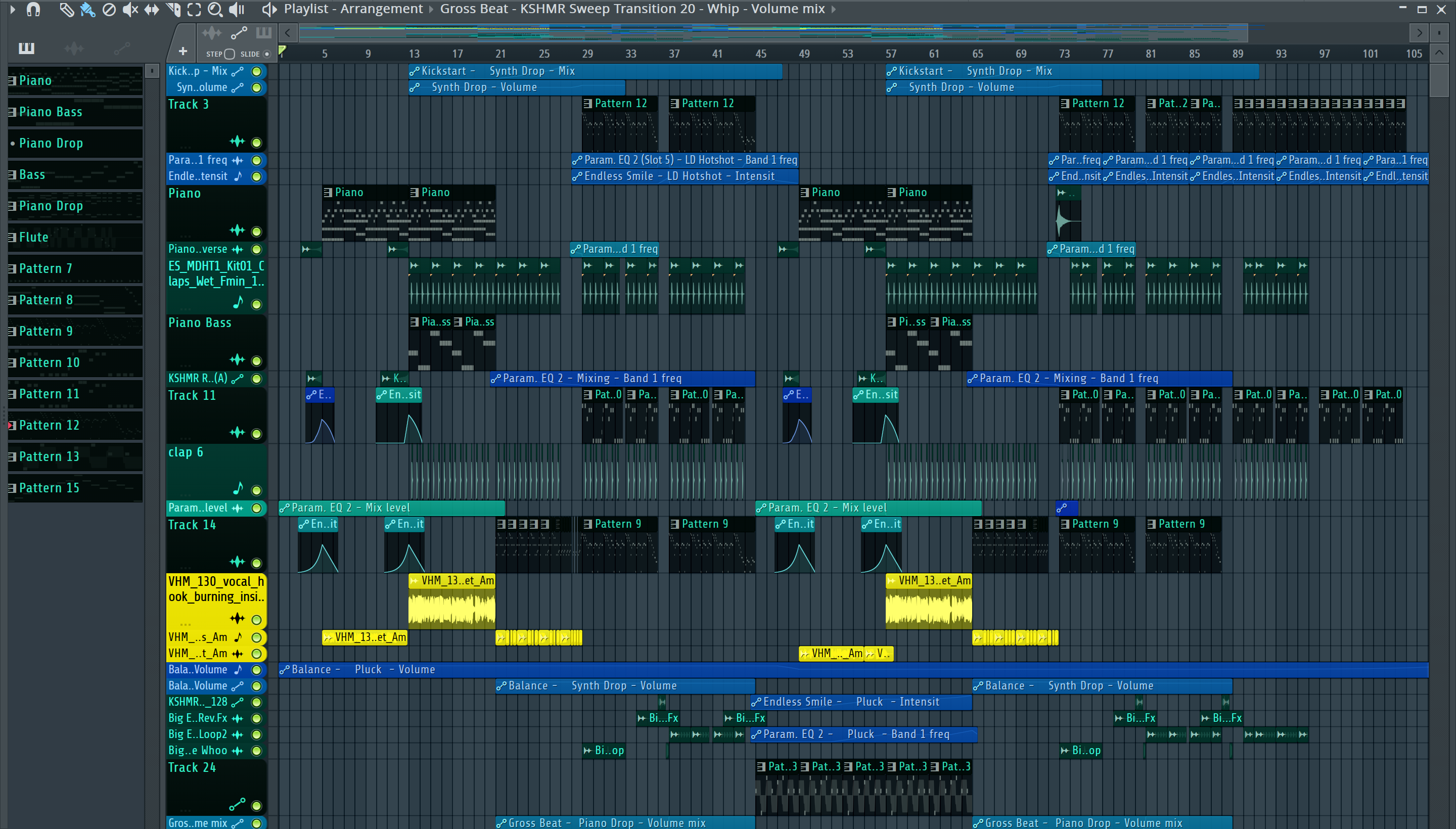Choose the Select marquee tool

coord(194,9)
